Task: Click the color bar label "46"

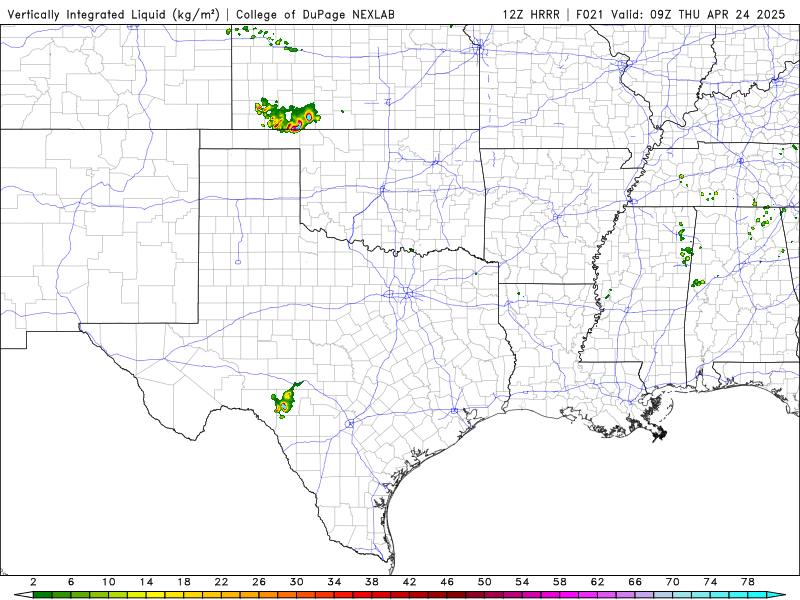Action: pyautogui.click(x=447, y=582)
